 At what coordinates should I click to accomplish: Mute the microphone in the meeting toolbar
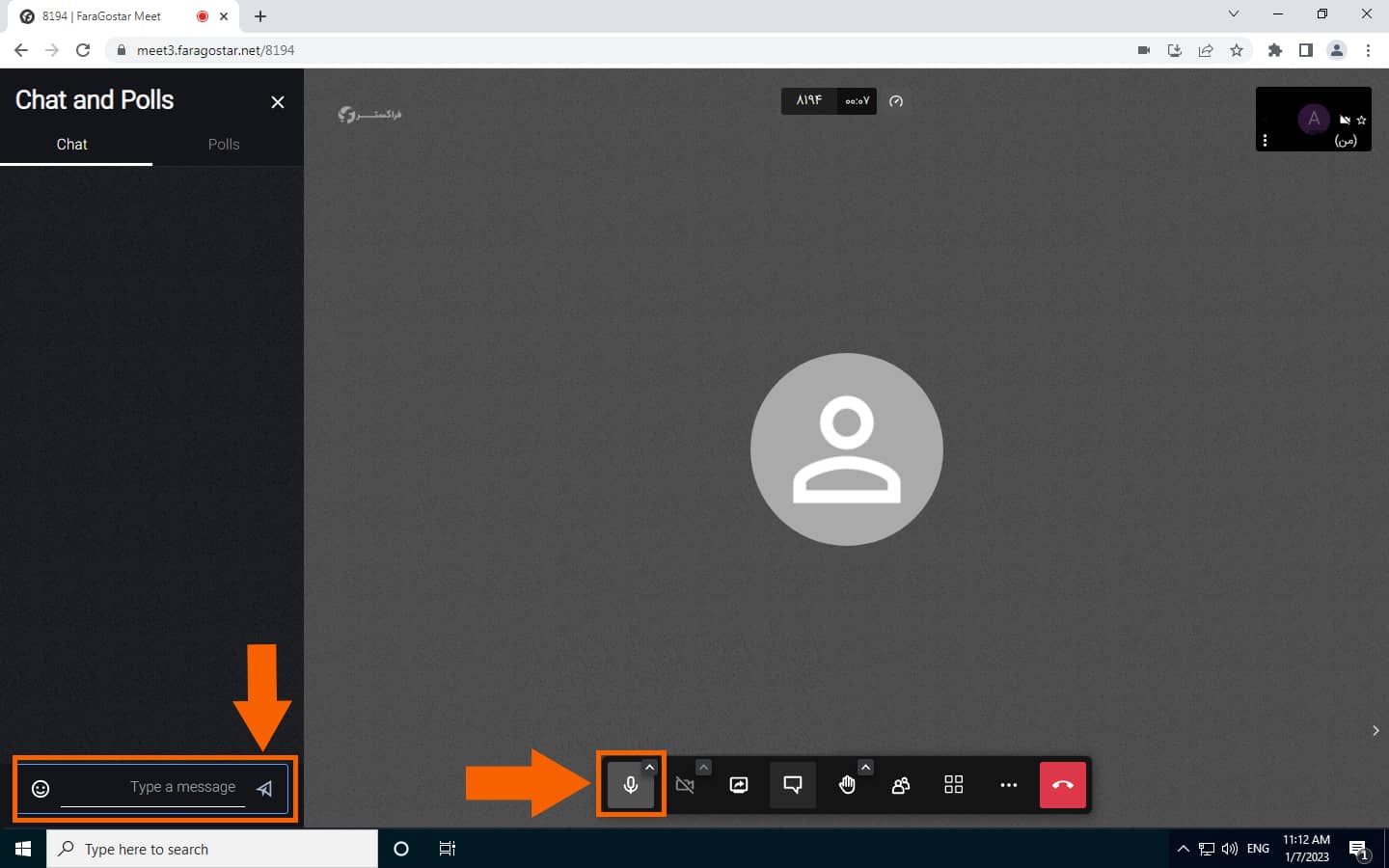630,785
